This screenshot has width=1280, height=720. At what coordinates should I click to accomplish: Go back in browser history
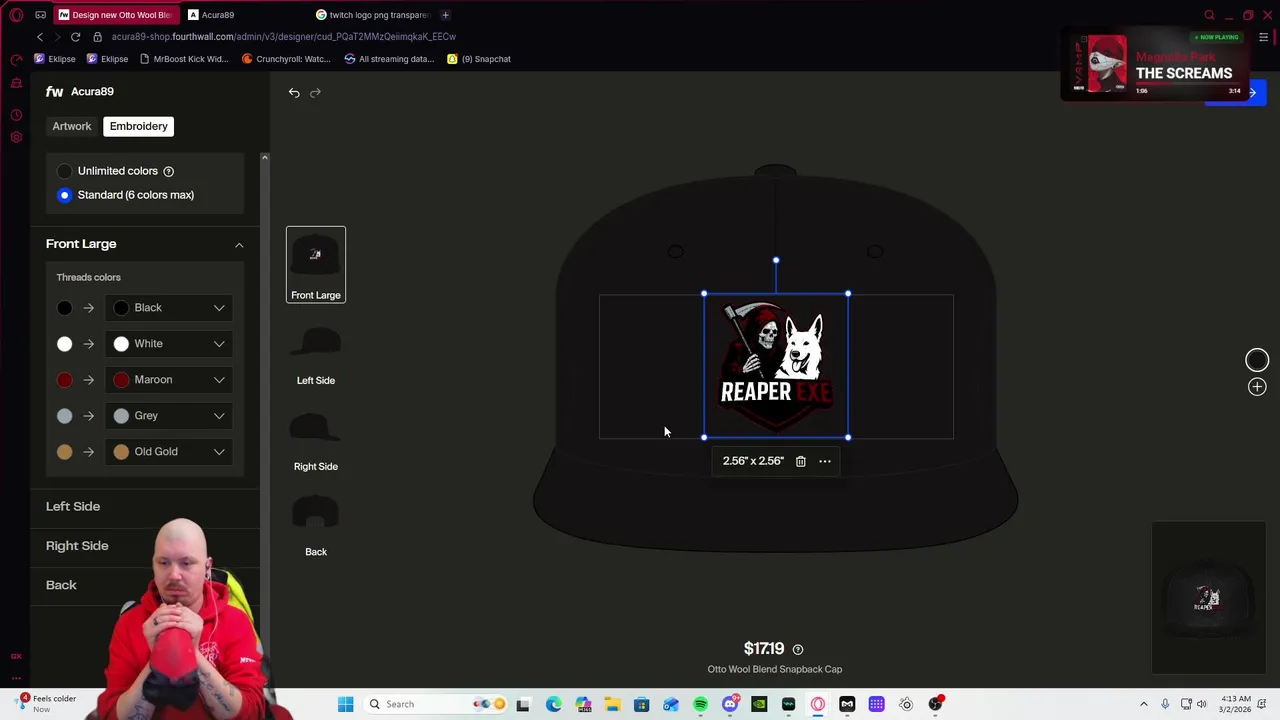(x=40, y=36)
